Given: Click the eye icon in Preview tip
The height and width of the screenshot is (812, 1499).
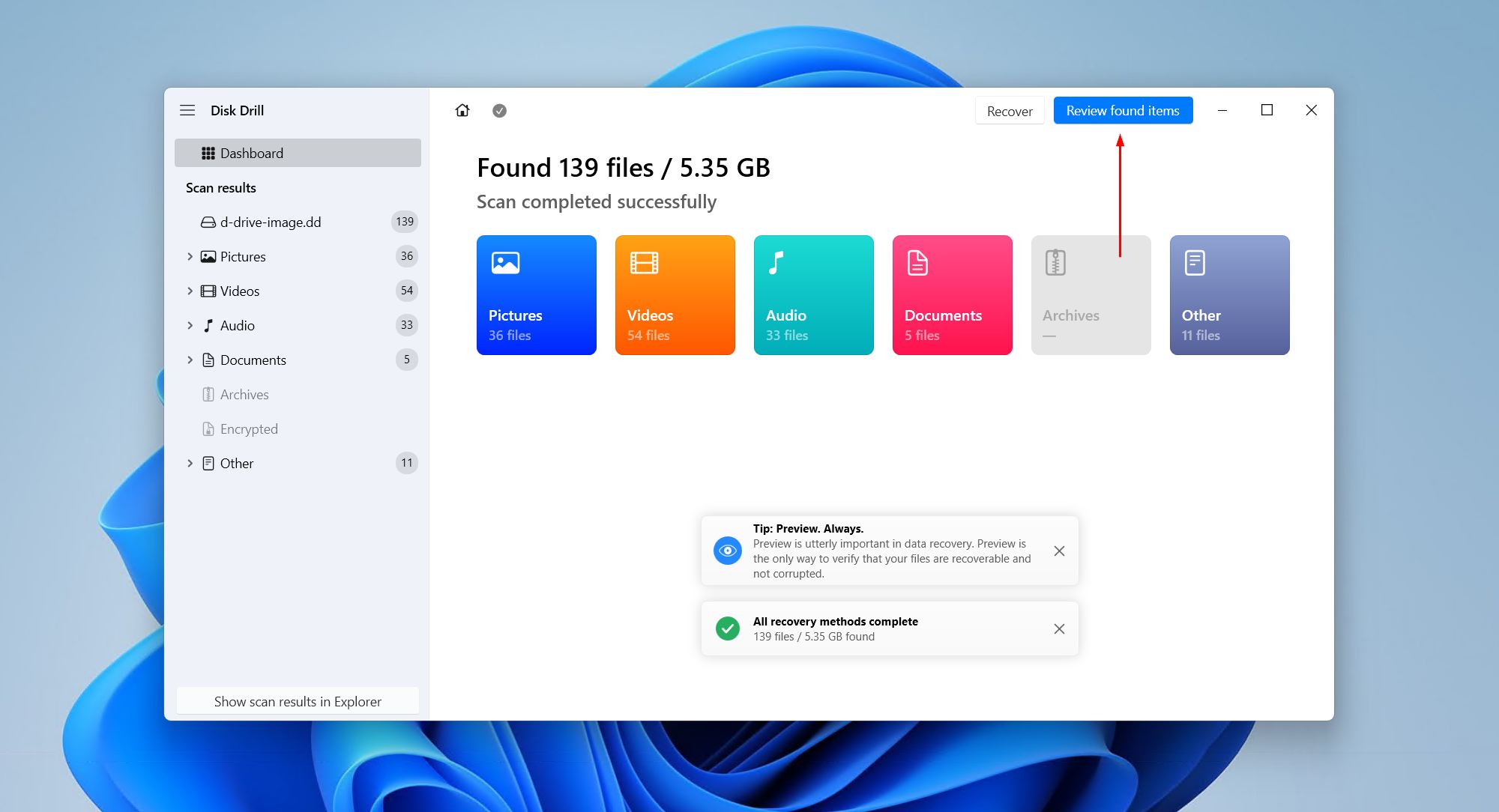Looking at the screenshot, I should [x=727, y=551].
